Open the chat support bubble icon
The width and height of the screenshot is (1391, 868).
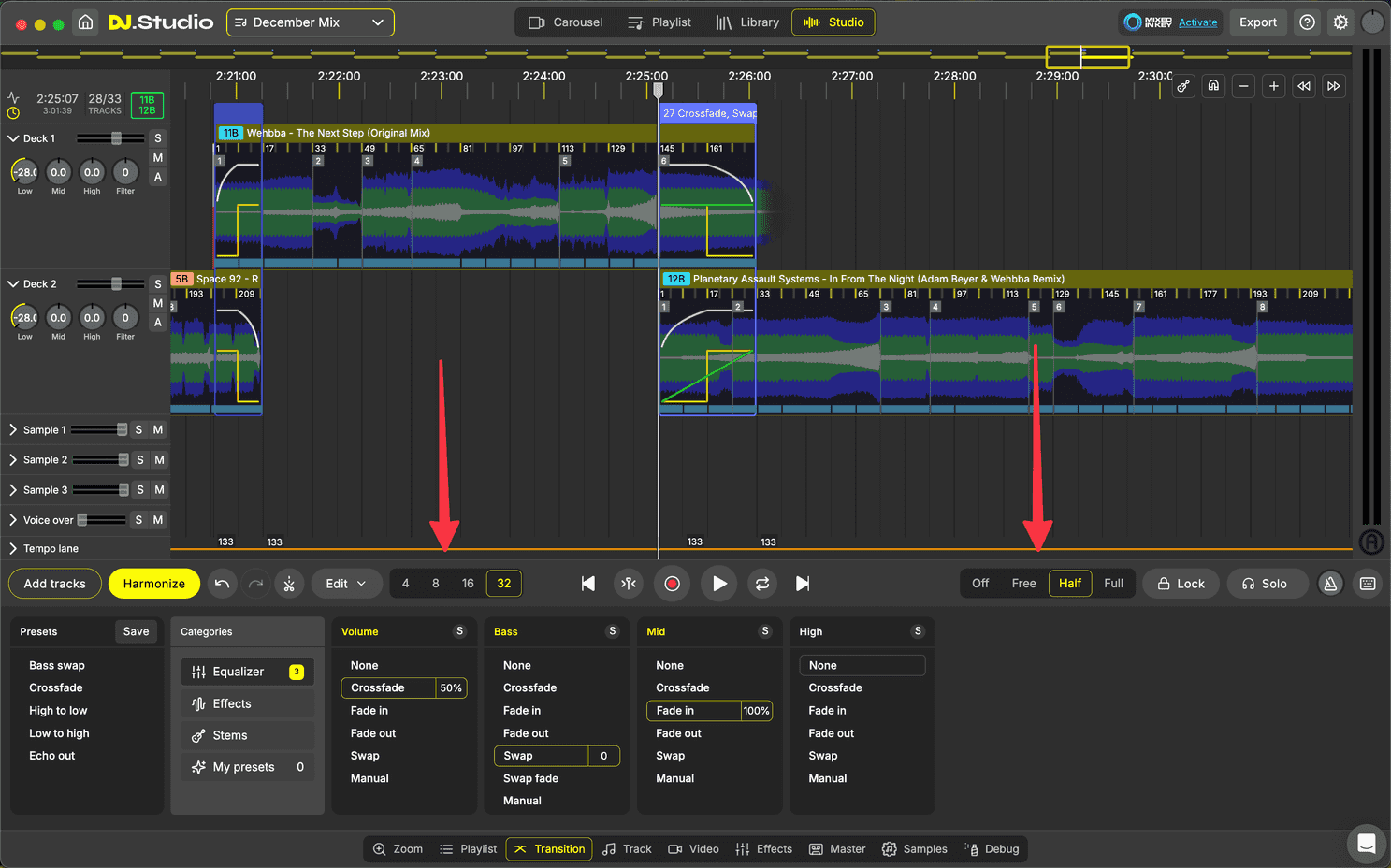point(1366,844)
